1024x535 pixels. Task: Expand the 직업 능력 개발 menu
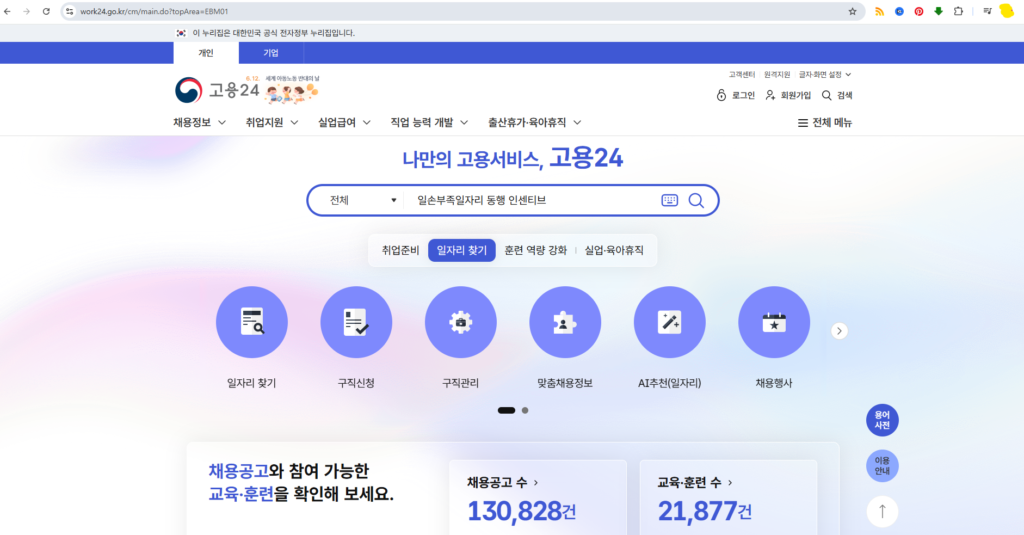430,122
